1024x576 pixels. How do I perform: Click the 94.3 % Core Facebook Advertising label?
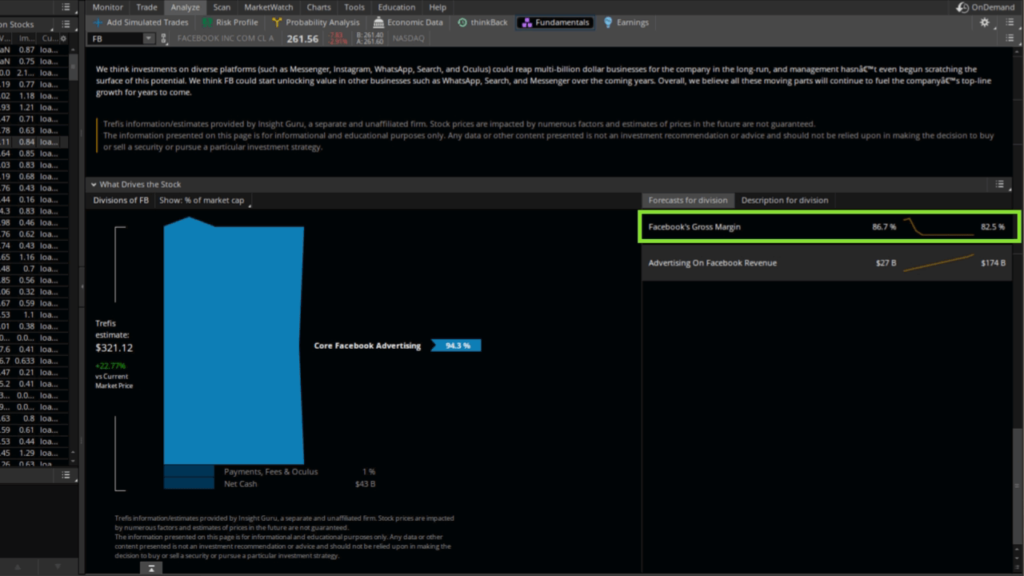point(456,345)
